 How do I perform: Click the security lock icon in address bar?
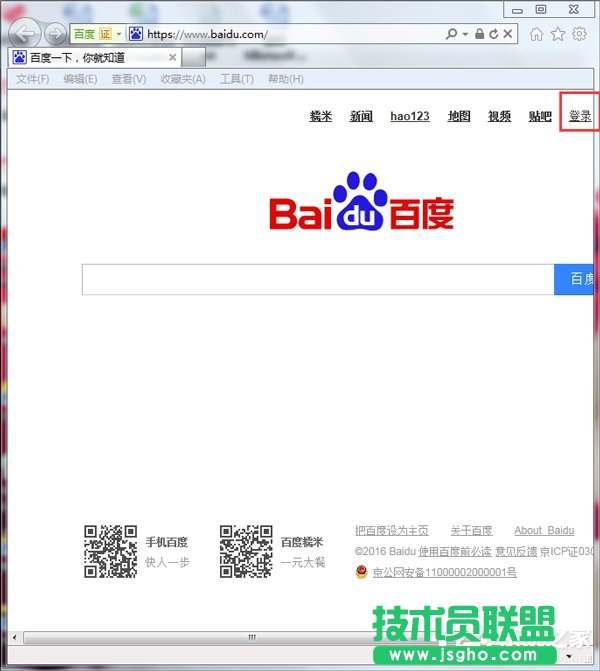[480, 34]
